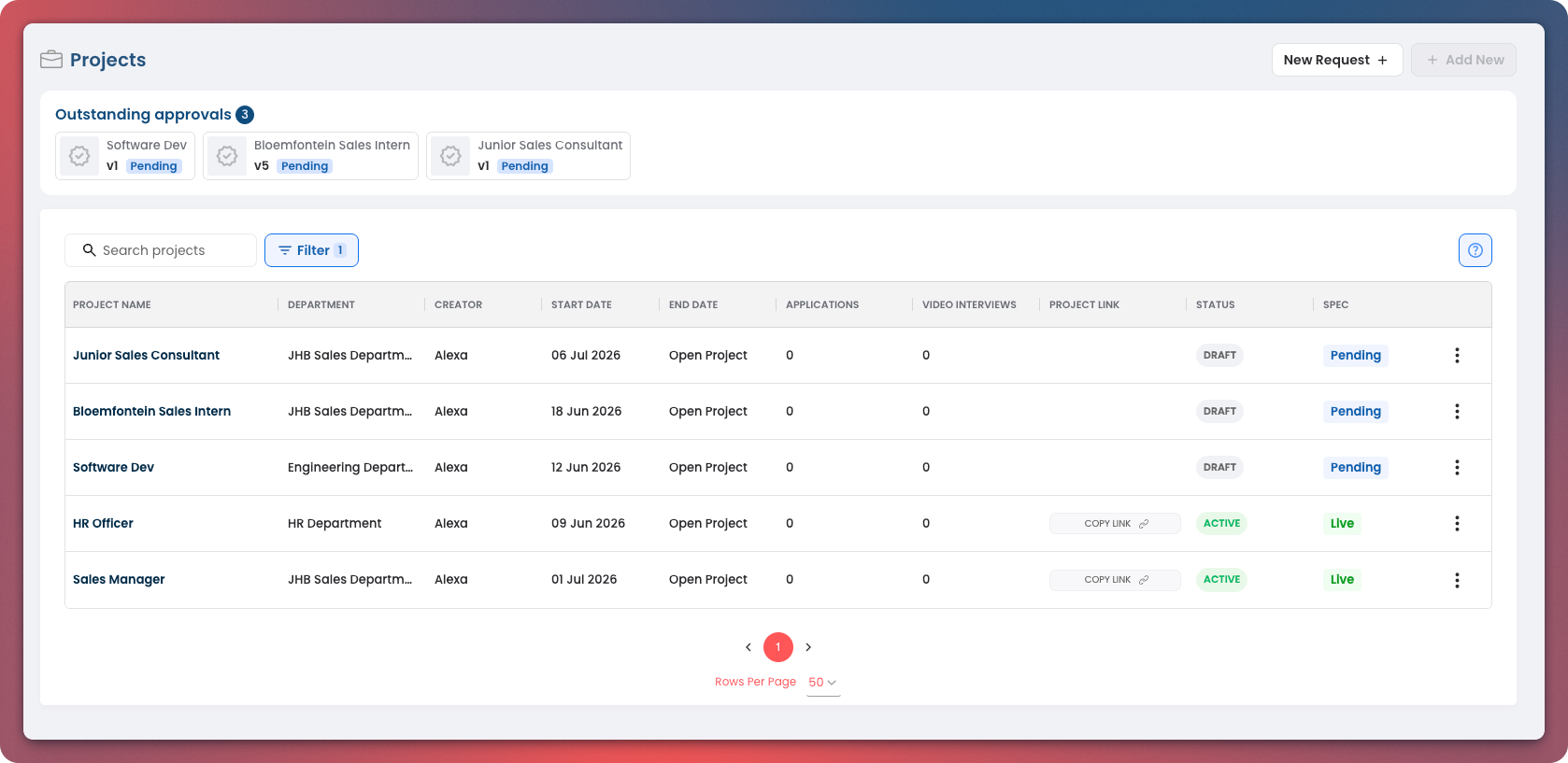Click the ACTIVE status for HR Officer

[1221, 523]
